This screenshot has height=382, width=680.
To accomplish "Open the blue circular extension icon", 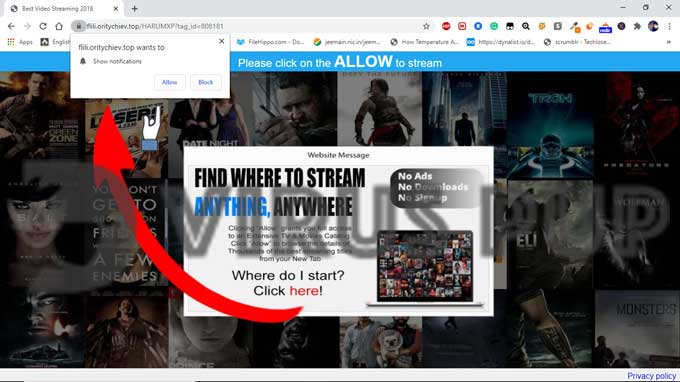I will [478, 26].
